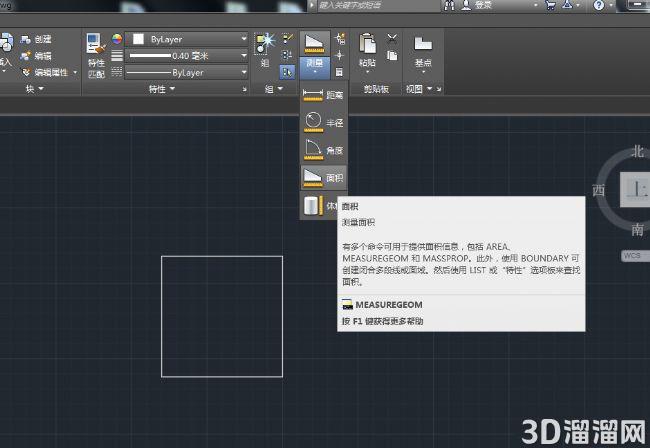Viewport: 650px width, 448px height.
Task: Click the ViewCube Top (上) face
Action: coord(635,190)
